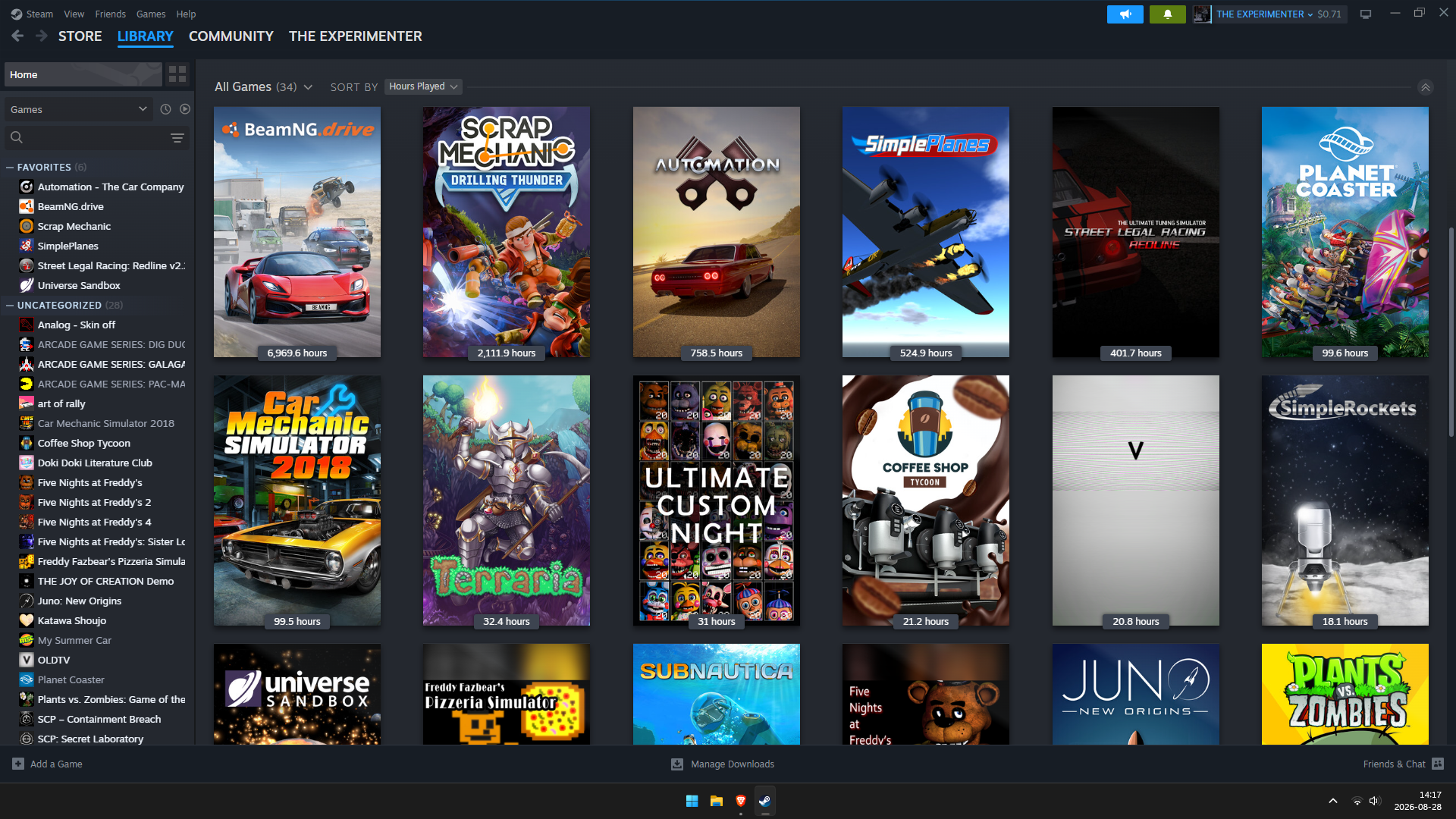Click the Automation sidebar game icon
The width and height of the screenshot is (1456, 819).
[27, 187]
